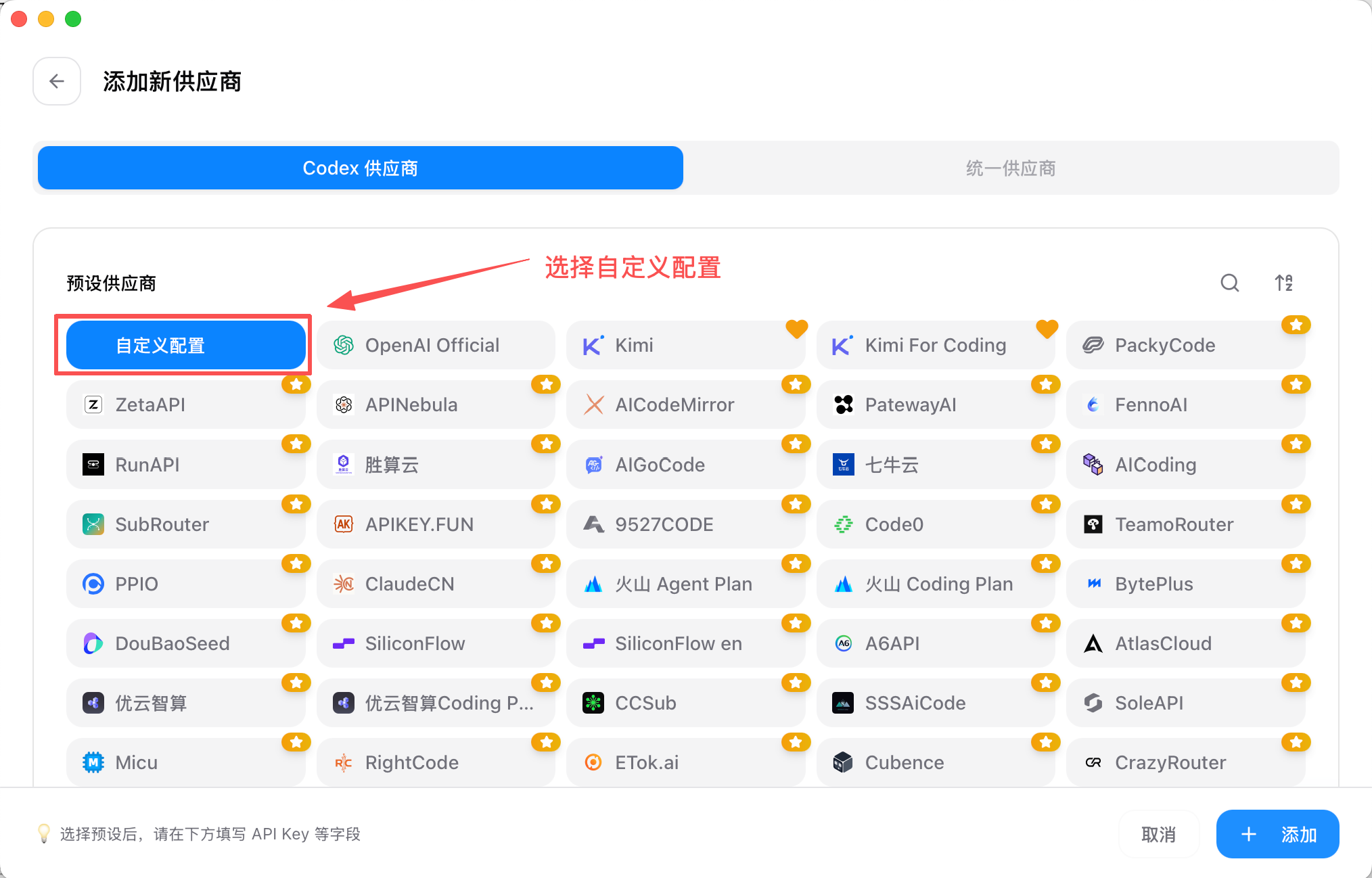Pick the Kimi provider preset
This screenshot has width=1372, height=878.
tap(686, 345)
